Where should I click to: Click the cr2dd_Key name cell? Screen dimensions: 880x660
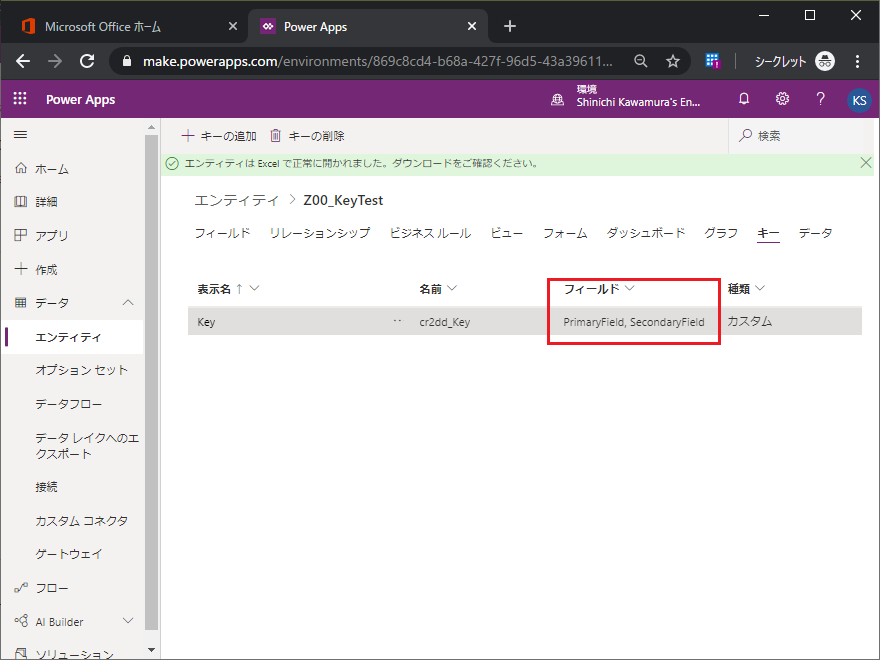(x=444, y=322)
